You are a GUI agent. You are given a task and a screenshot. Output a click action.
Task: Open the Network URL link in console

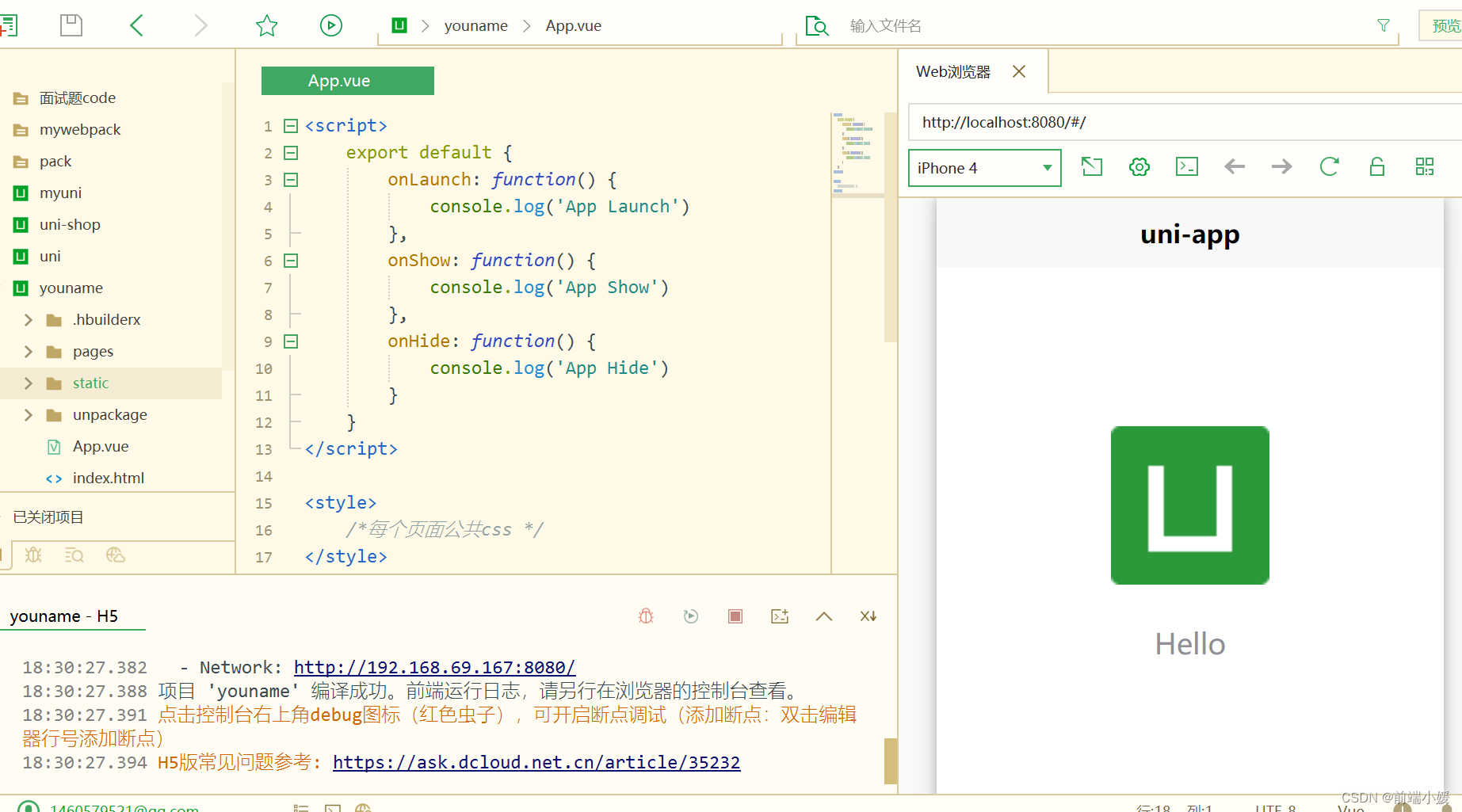(x=434, y=668)
